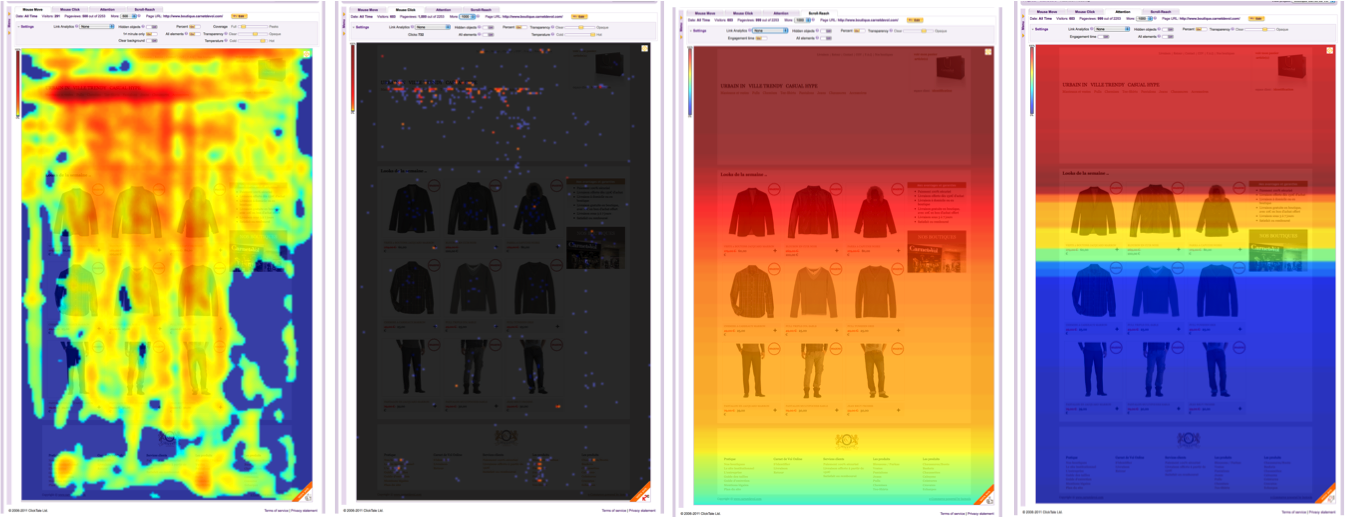Open Link Analytics dropdown in the Attention panel
This screenshot has width=1345, height=517.
point(1112,29)
